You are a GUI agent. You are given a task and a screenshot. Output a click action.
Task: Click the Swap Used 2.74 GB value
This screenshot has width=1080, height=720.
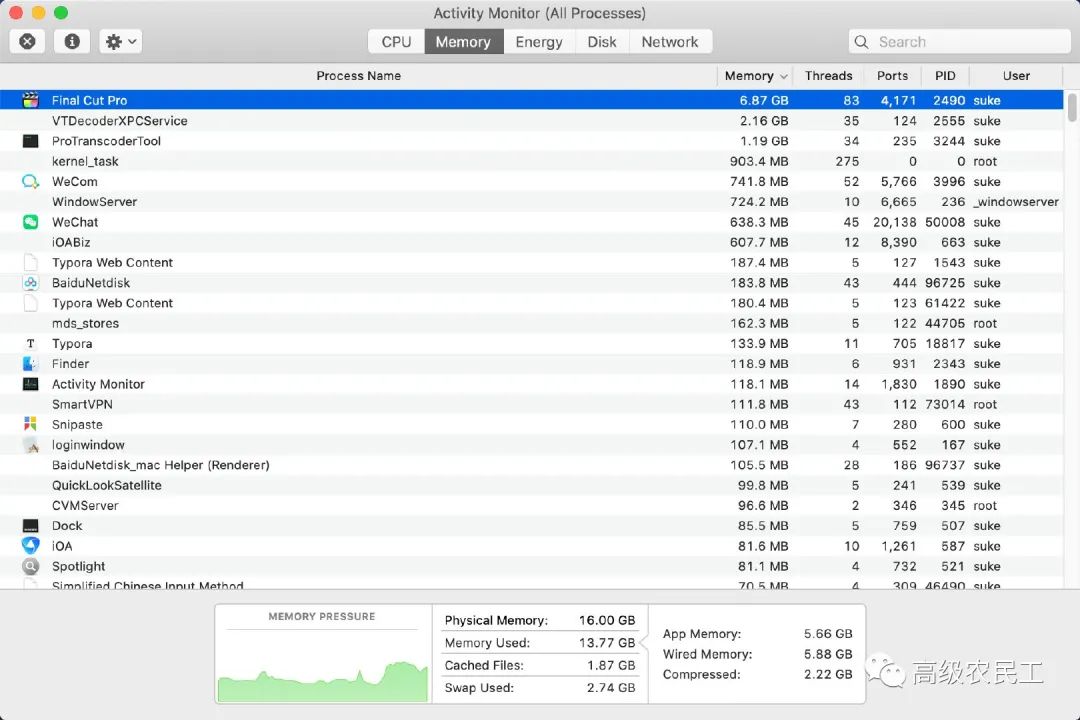point(611,688)
